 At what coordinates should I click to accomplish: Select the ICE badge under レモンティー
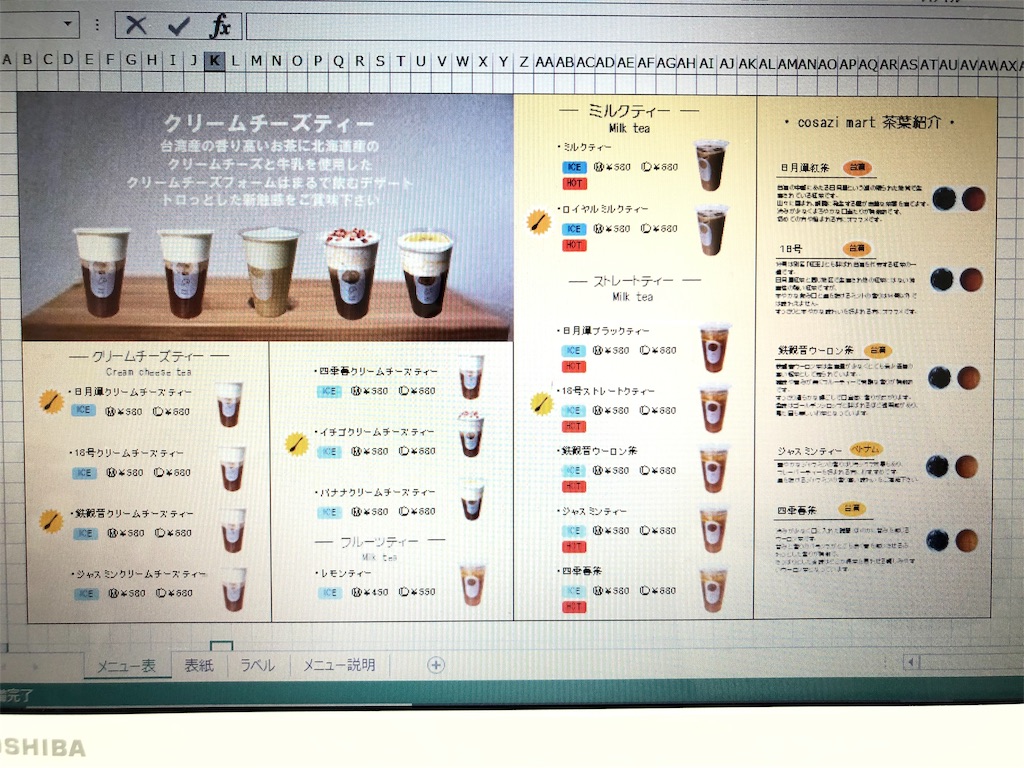coord(330,592)
